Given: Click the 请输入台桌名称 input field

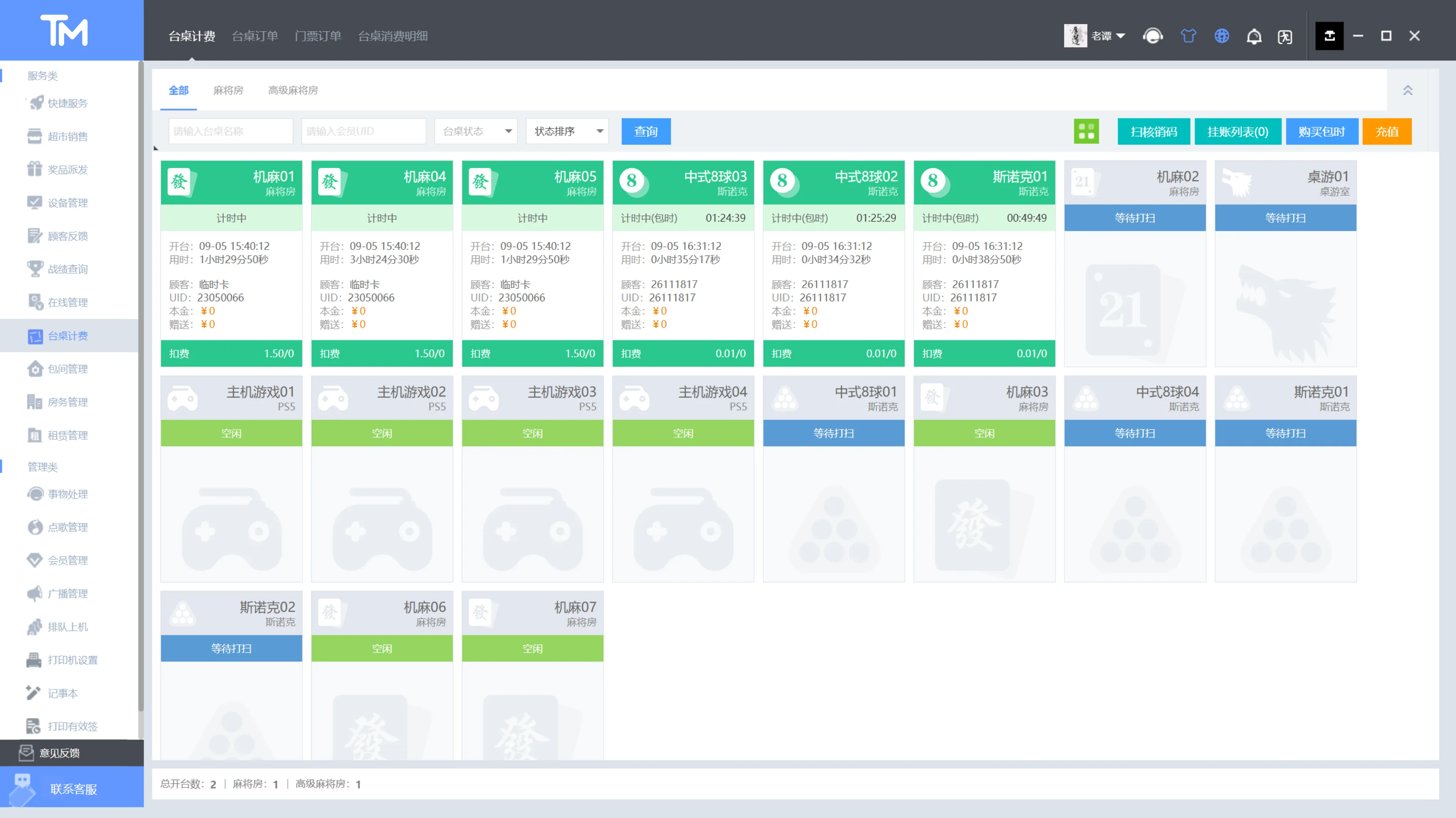Looking at the screenshot, I should (231, 131).
